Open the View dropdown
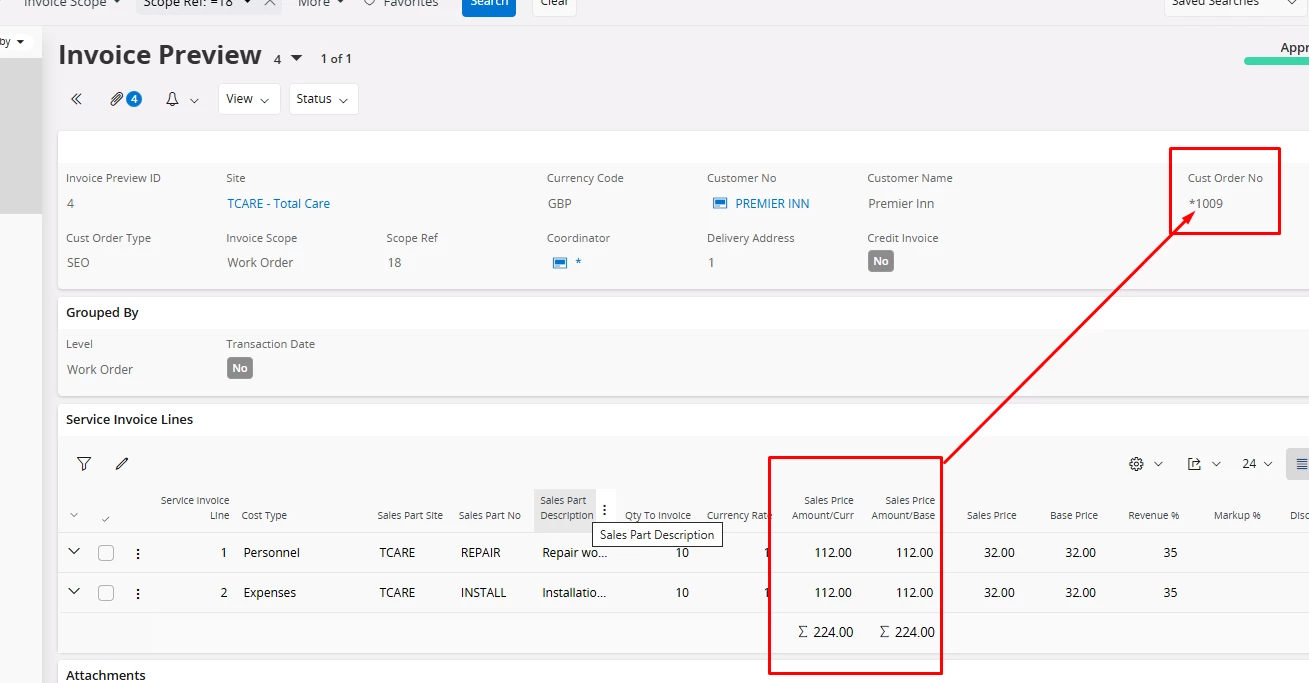This screenshot has height=683, width=1309. [249, 99]
